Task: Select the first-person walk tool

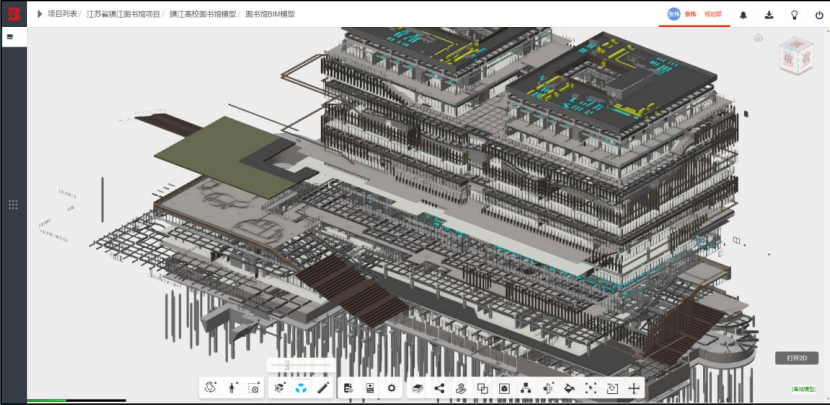Action: pyautogui.click(x=232, y=388)
